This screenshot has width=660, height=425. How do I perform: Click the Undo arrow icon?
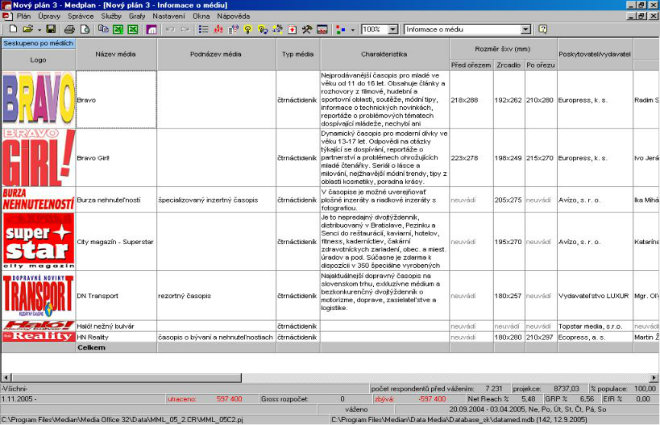coord(170,29)
